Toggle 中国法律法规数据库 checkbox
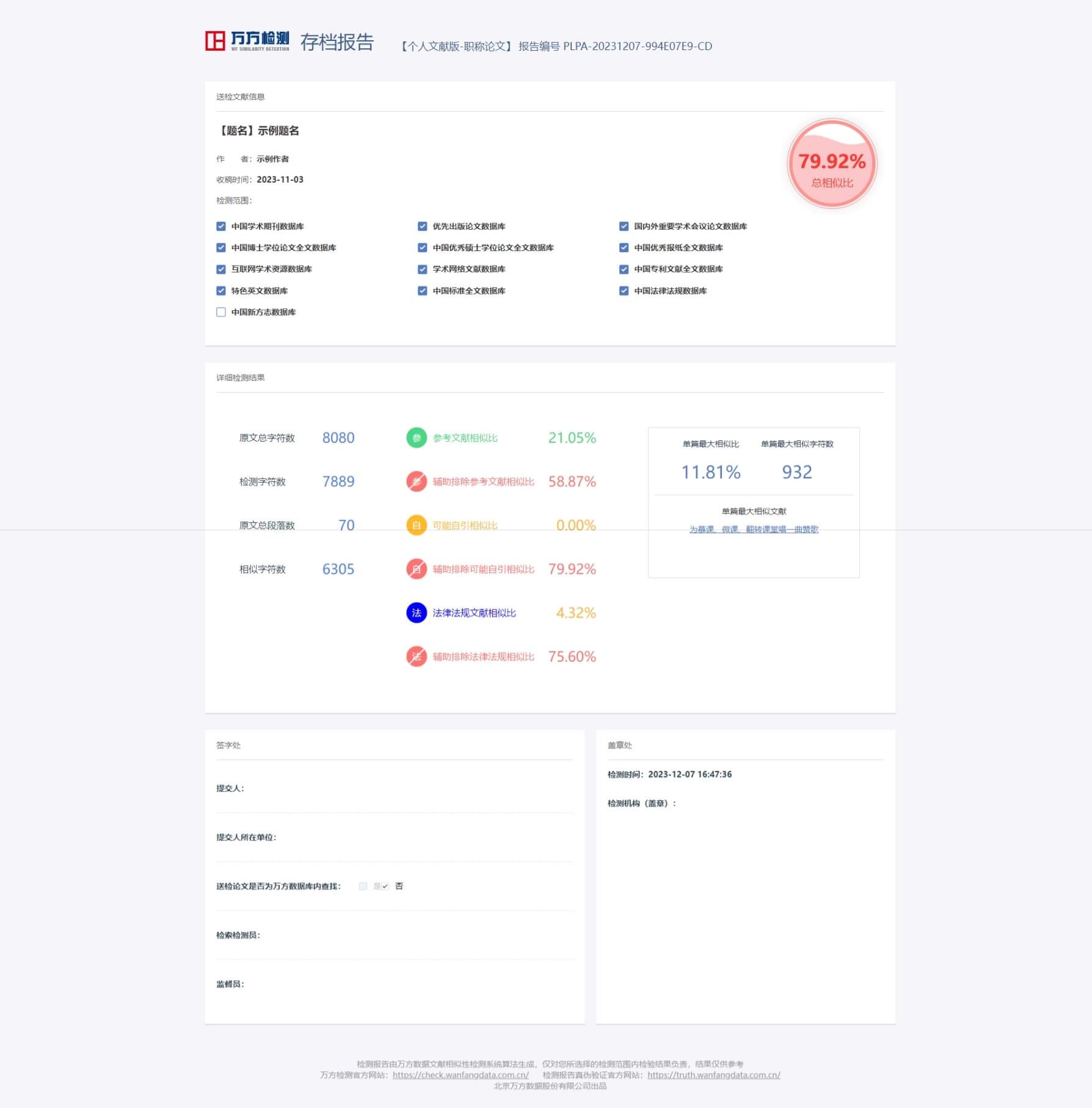Viewport: 1092px width, 1108px height. [624, 291]
